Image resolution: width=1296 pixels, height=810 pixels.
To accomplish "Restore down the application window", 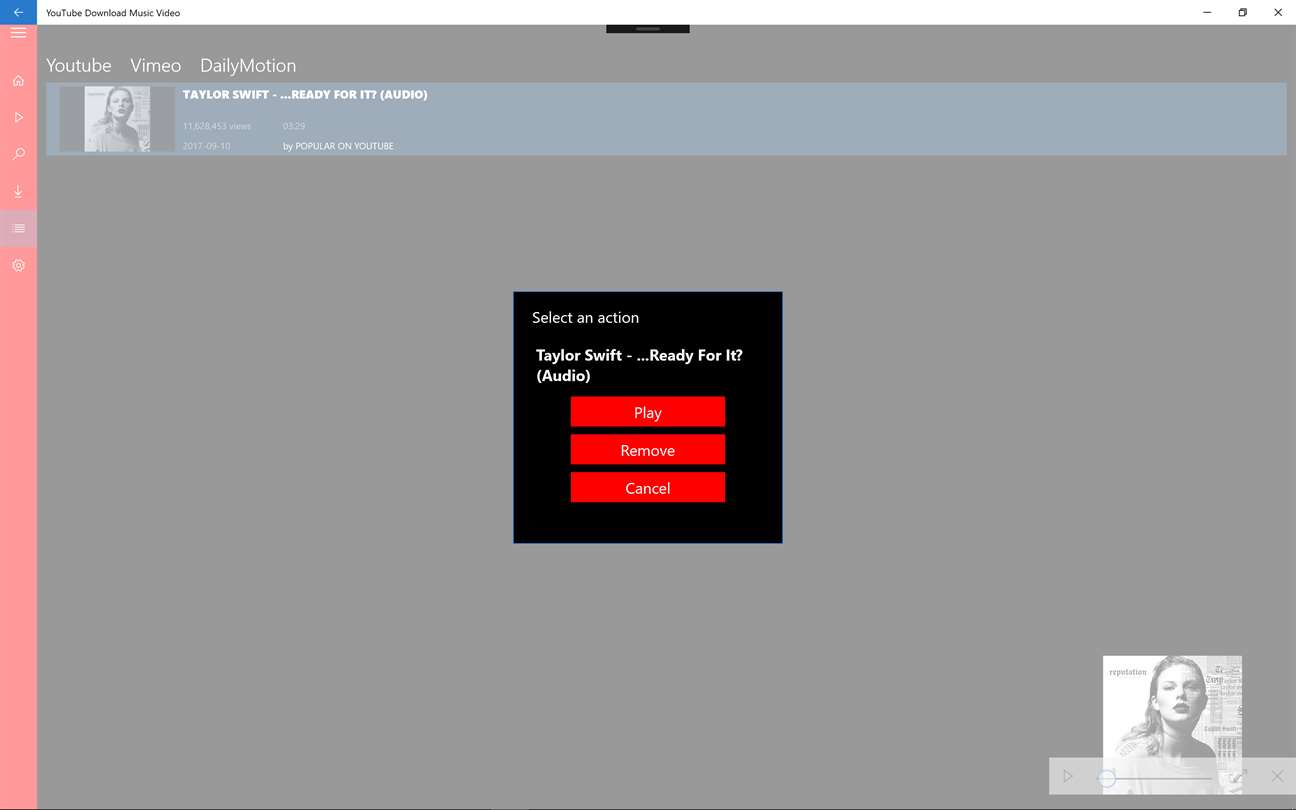I will (x=1242, y=12).
